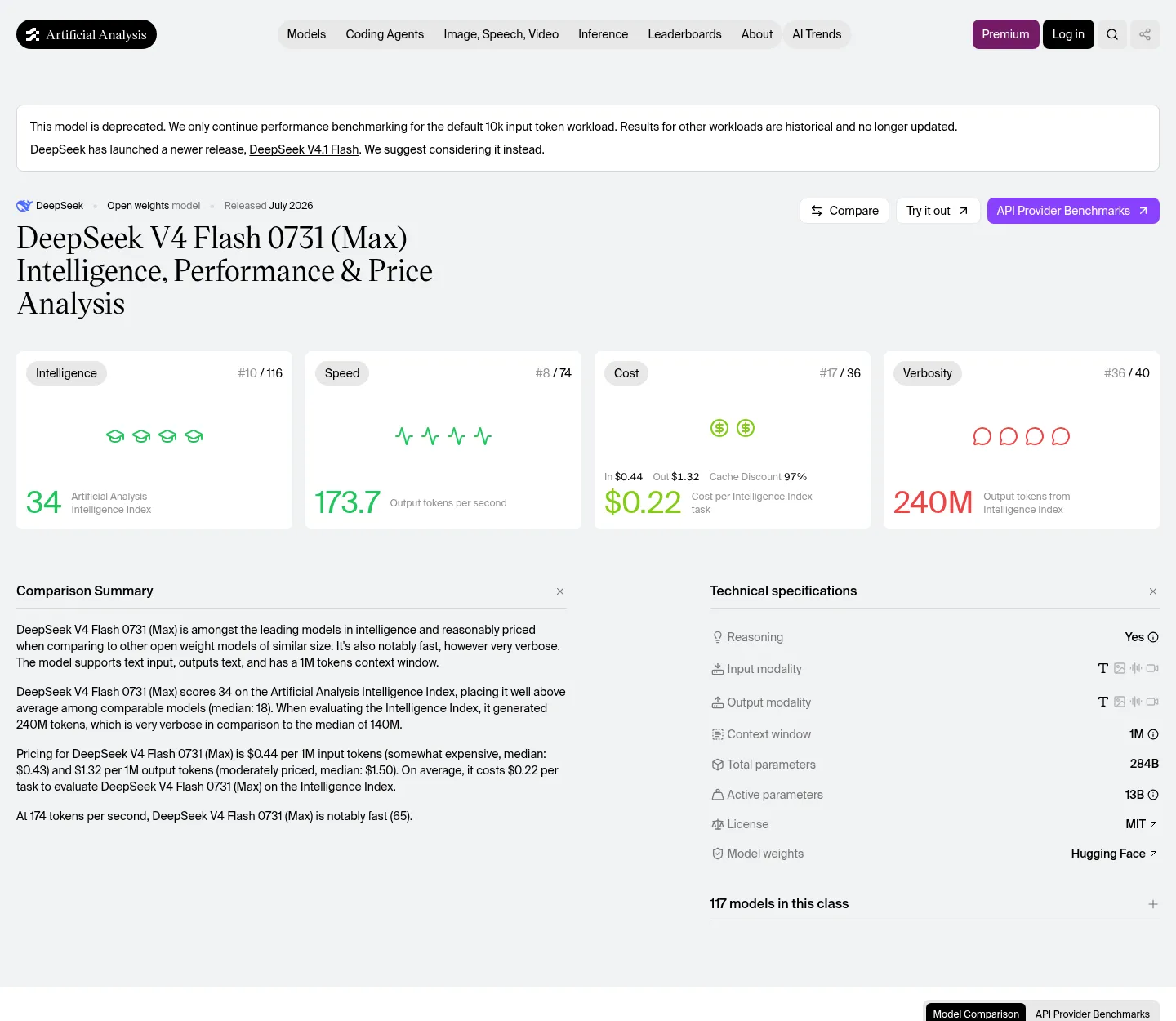Open the Image, Speech, Video menu
The image size is (1176, 1021).
(501, 34)
